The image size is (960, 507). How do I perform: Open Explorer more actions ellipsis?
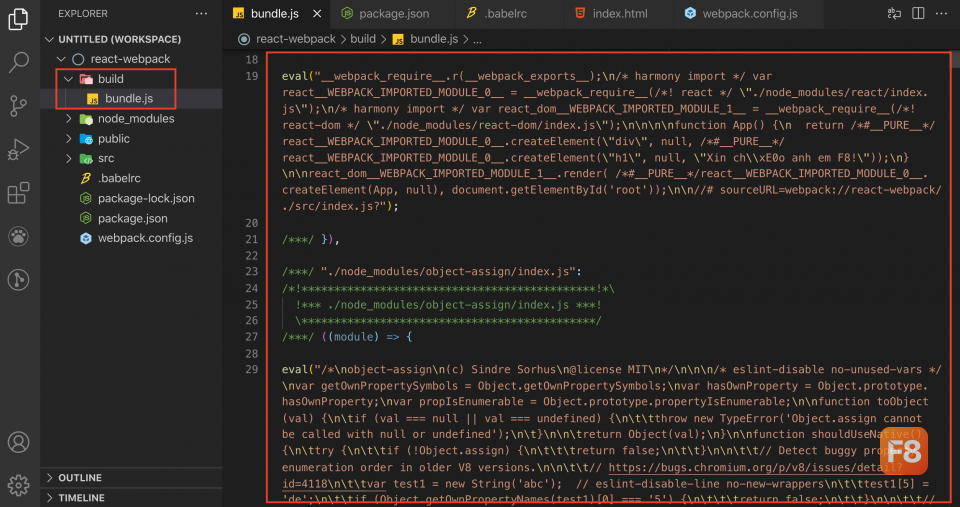coord(201,13)
